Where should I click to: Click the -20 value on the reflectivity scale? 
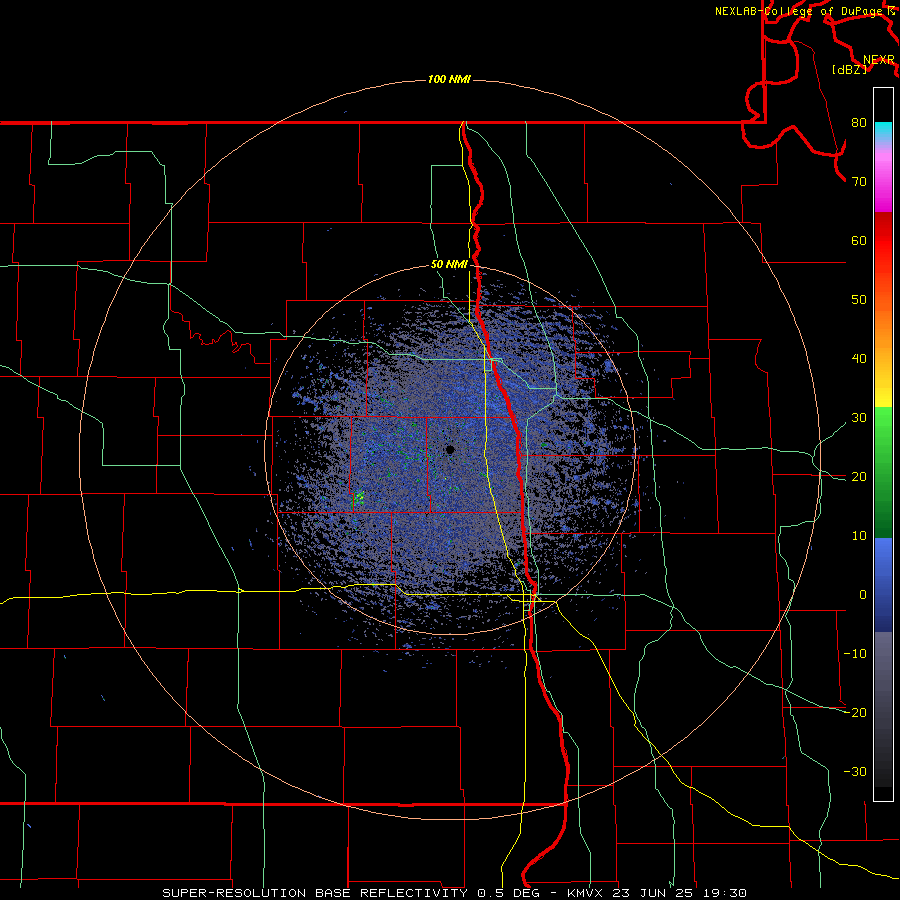[x=855, y=712]
